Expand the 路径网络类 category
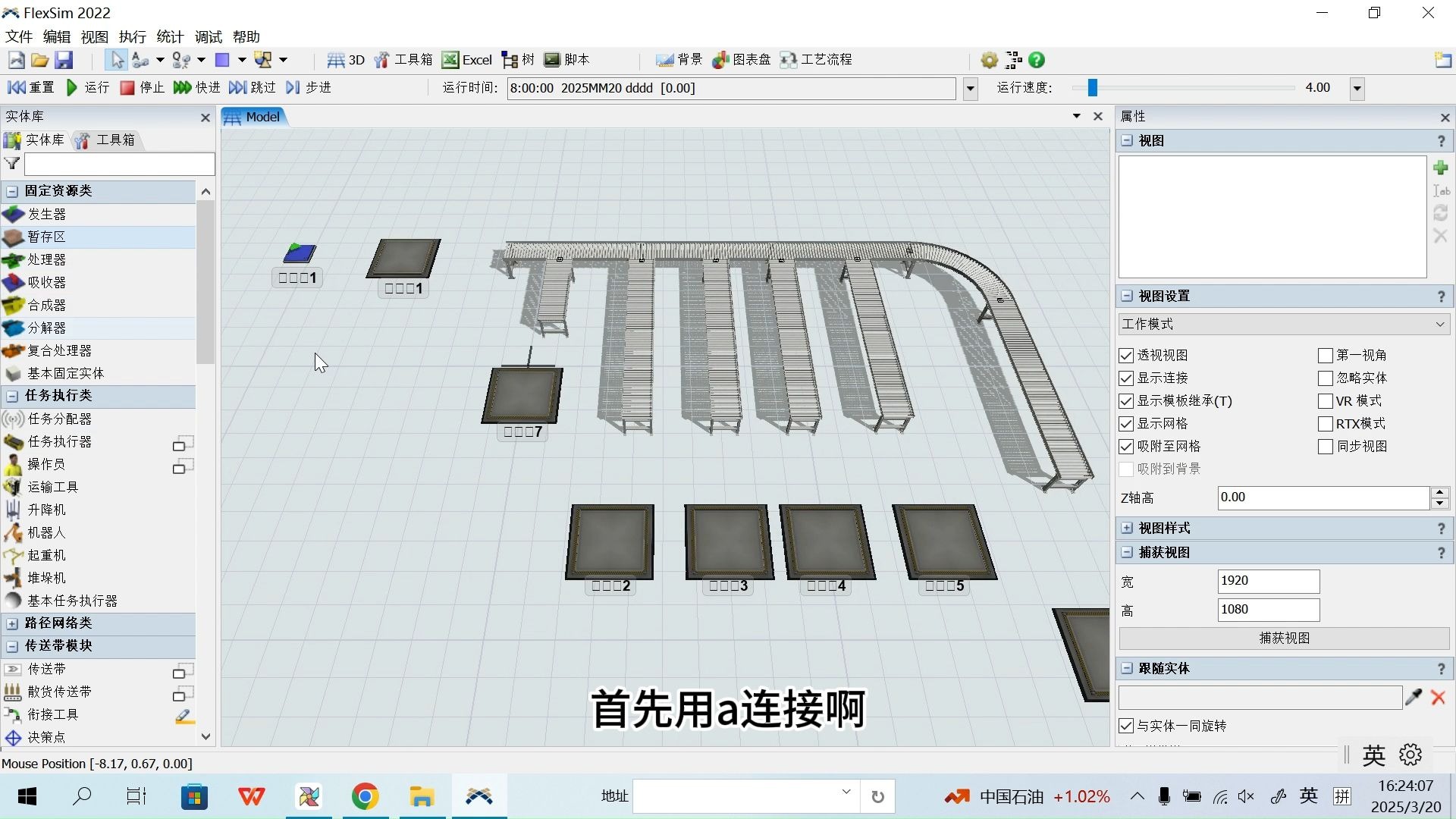Screen dimensions: 1456x819 12,623
